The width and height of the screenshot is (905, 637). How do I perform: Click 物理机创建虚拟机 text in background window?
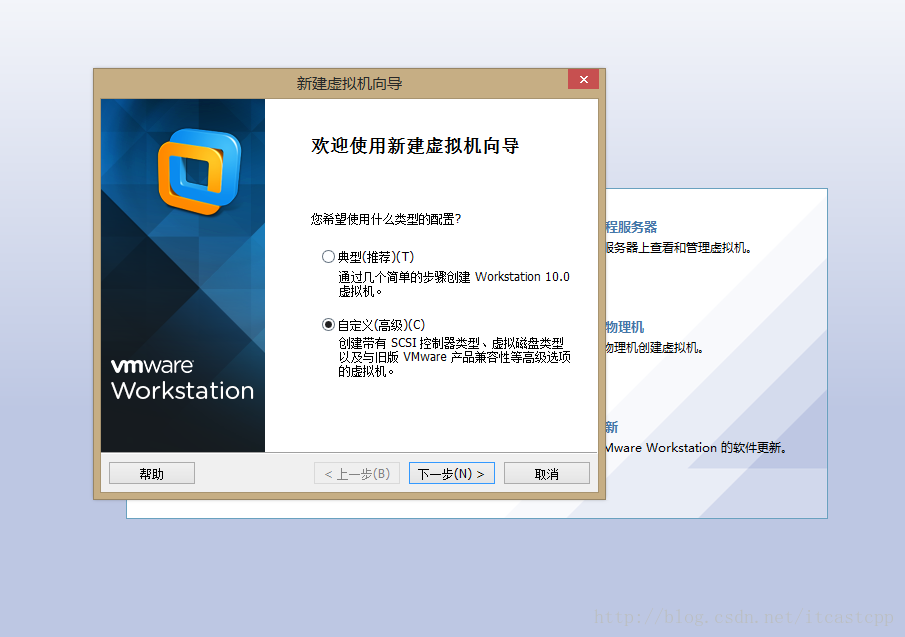(654, 347)
